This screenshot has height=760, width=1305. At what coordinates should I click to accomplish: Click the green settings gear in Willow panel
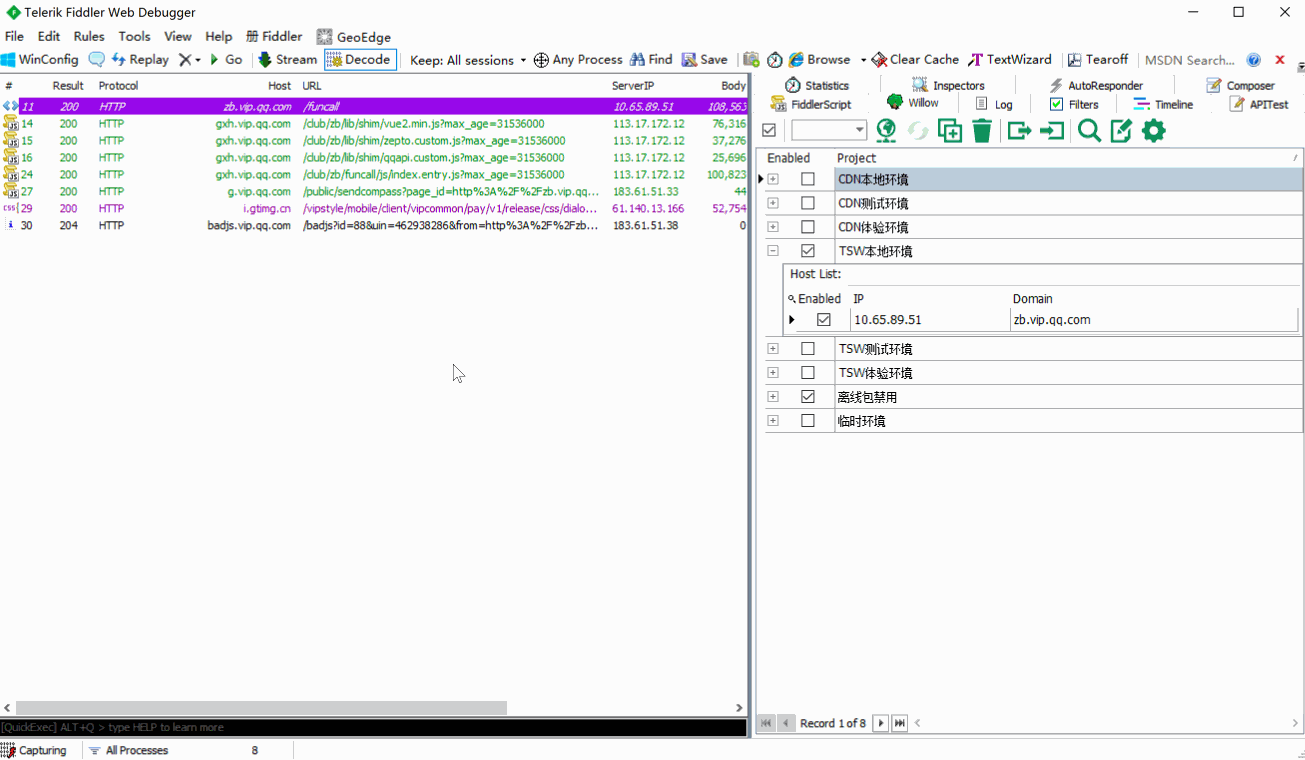coord(1153,130)
